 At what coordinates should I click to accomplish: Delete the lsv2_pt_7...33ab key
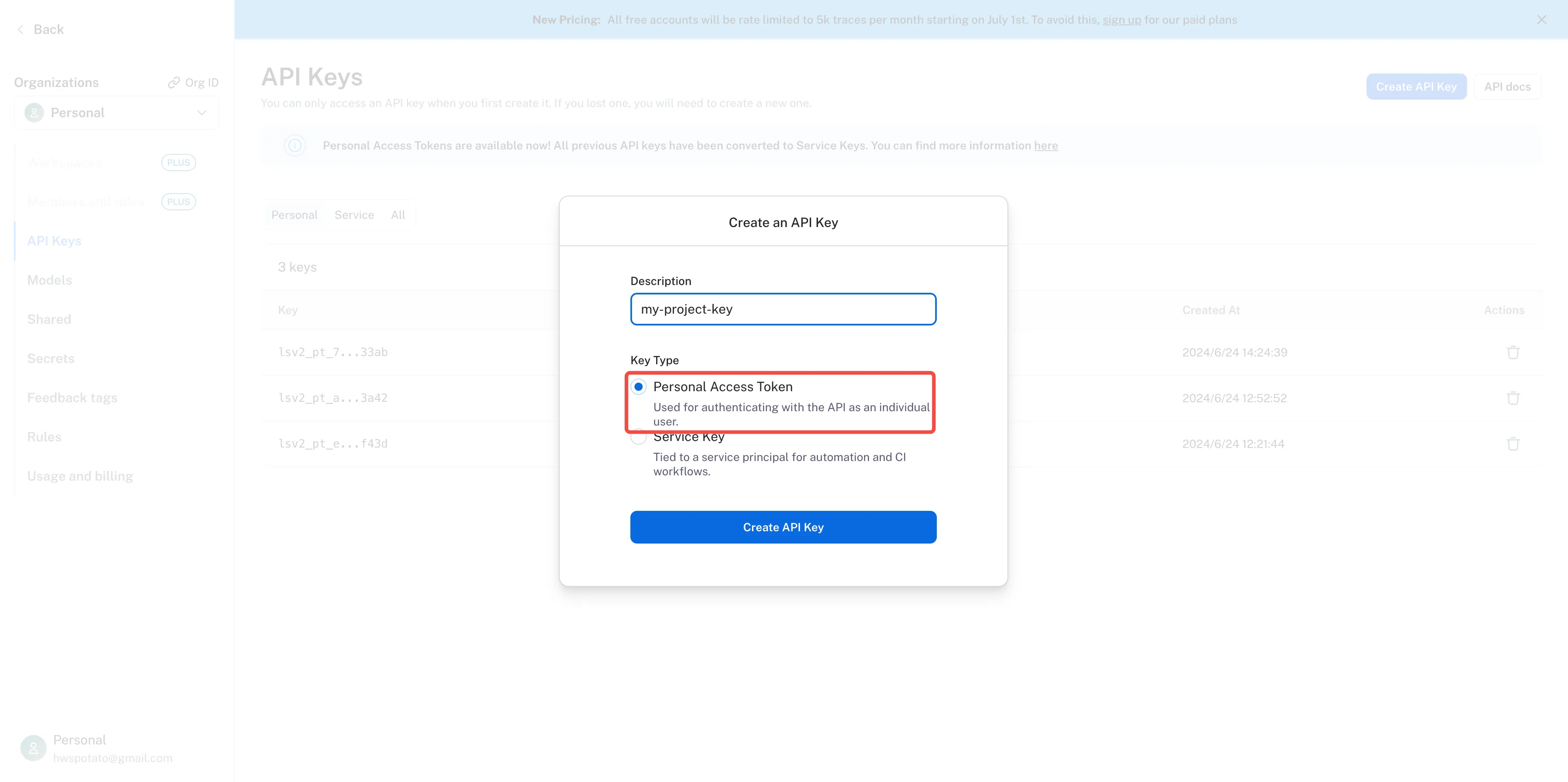point(1512,352)
